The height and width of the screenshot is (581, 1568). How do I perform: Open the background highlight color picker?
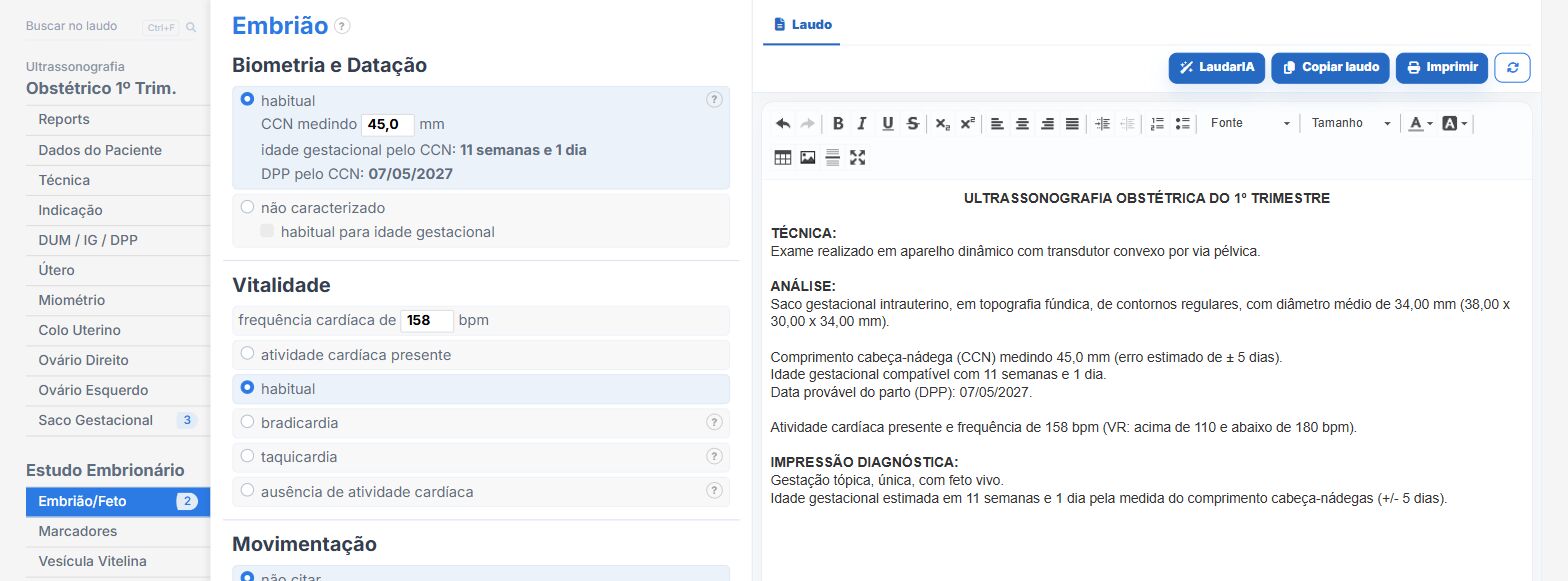[x=1455, y=124]
